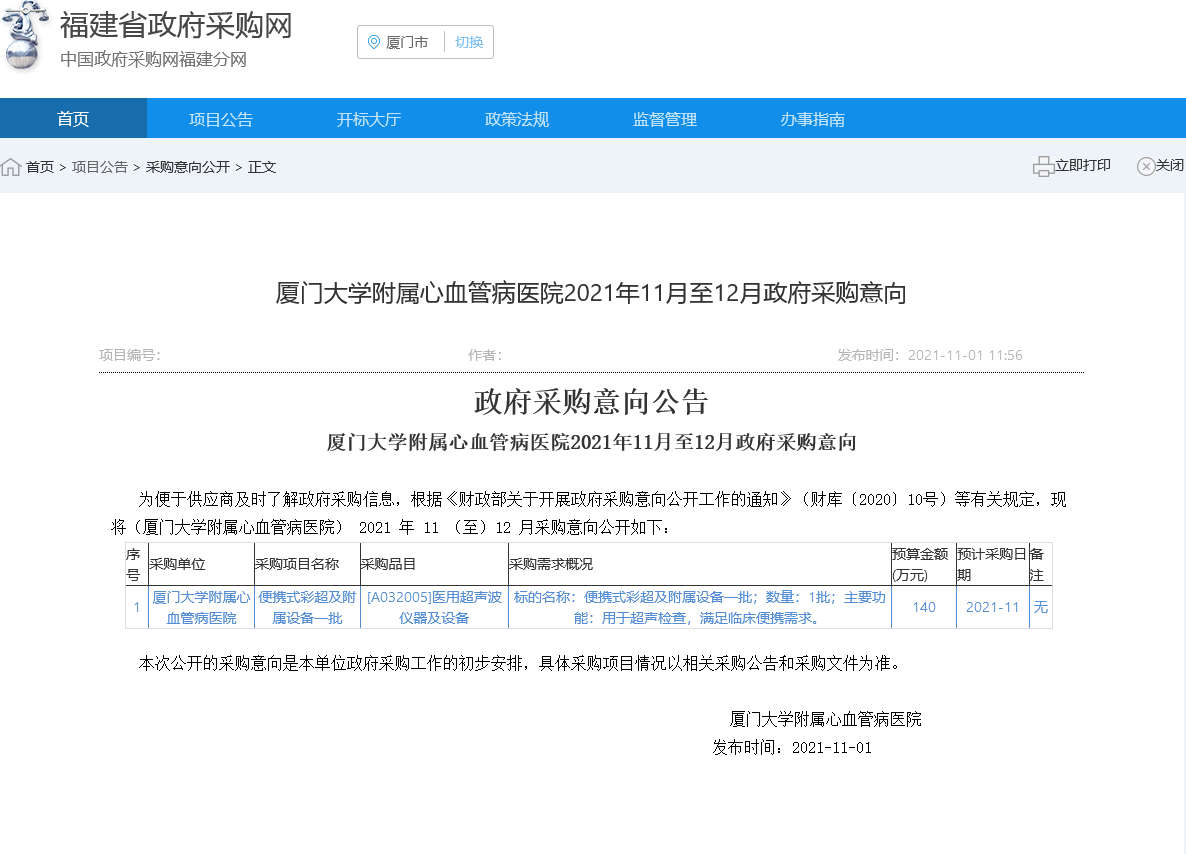Open the 首页 navigation menu item
The height and width of the screenshot is (854, 1186).
(x=72, y=118)
